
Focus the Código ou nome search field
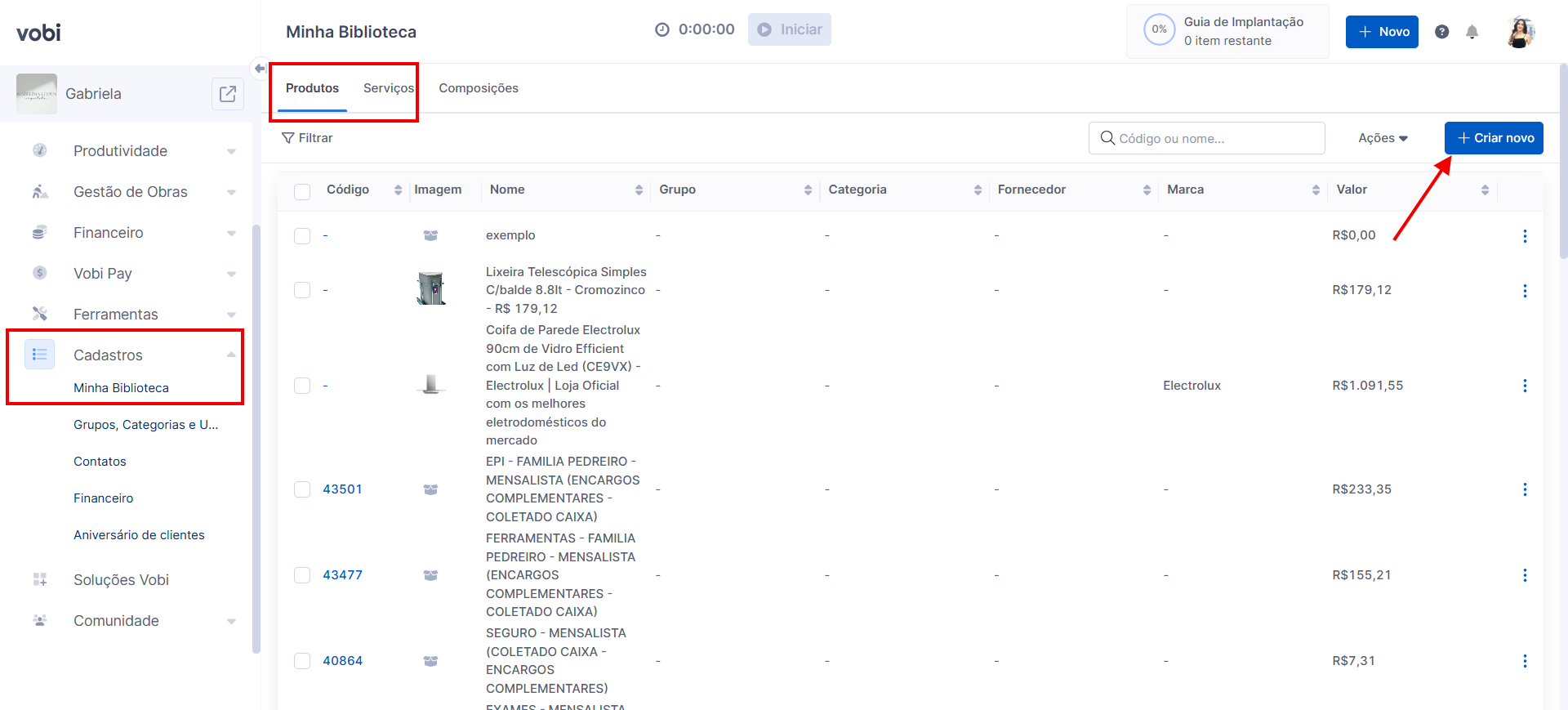tap(1207, 138)
